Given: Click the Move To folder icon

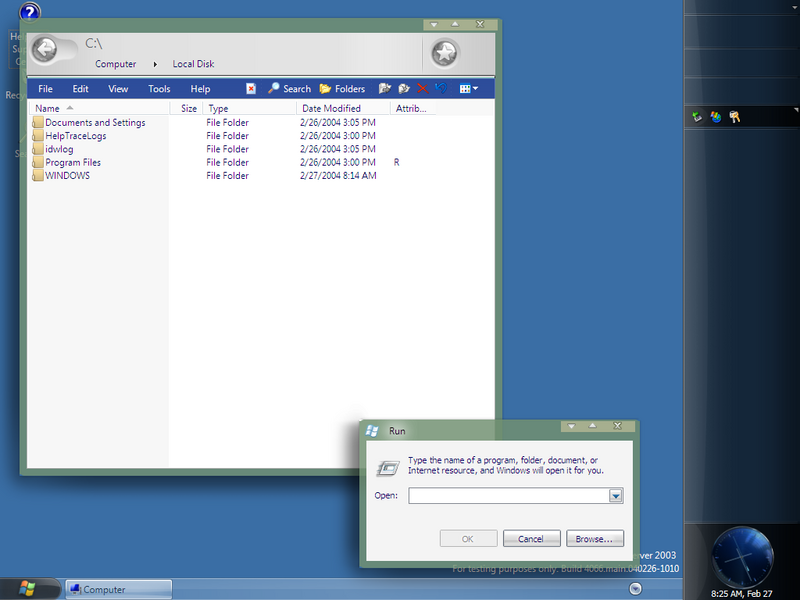Looking at the screenshot, I should coord(385,89).
